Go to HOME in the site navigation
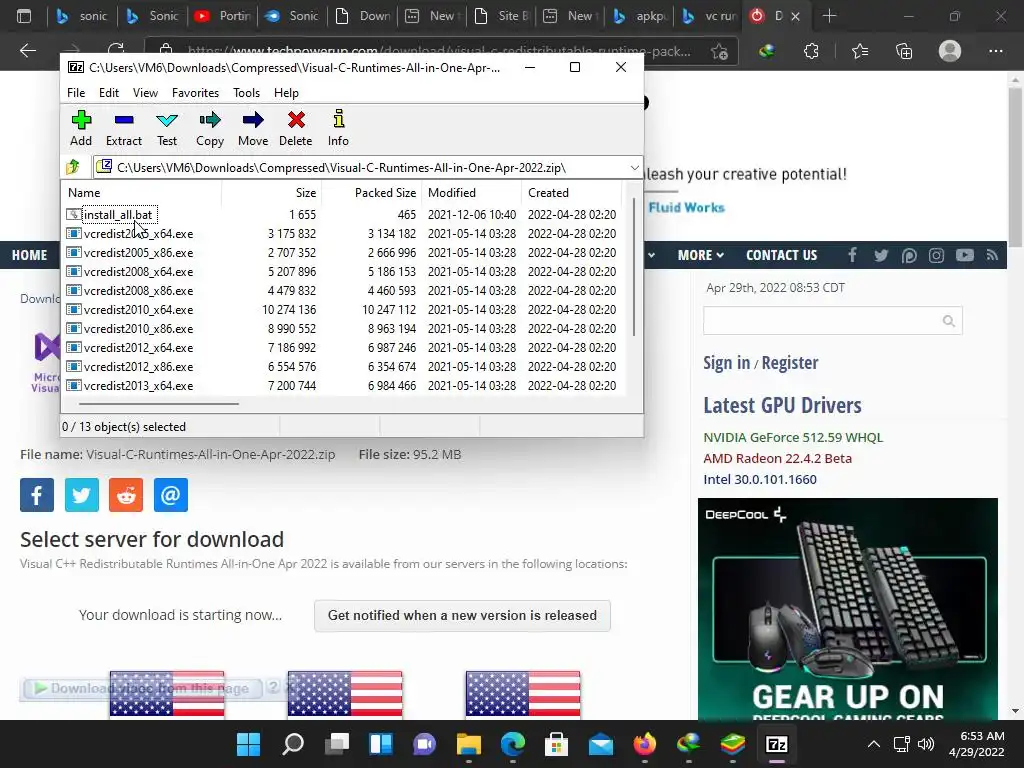This screenshot has width=1024, height=768. pyautogui.click(x=29, y=255)
